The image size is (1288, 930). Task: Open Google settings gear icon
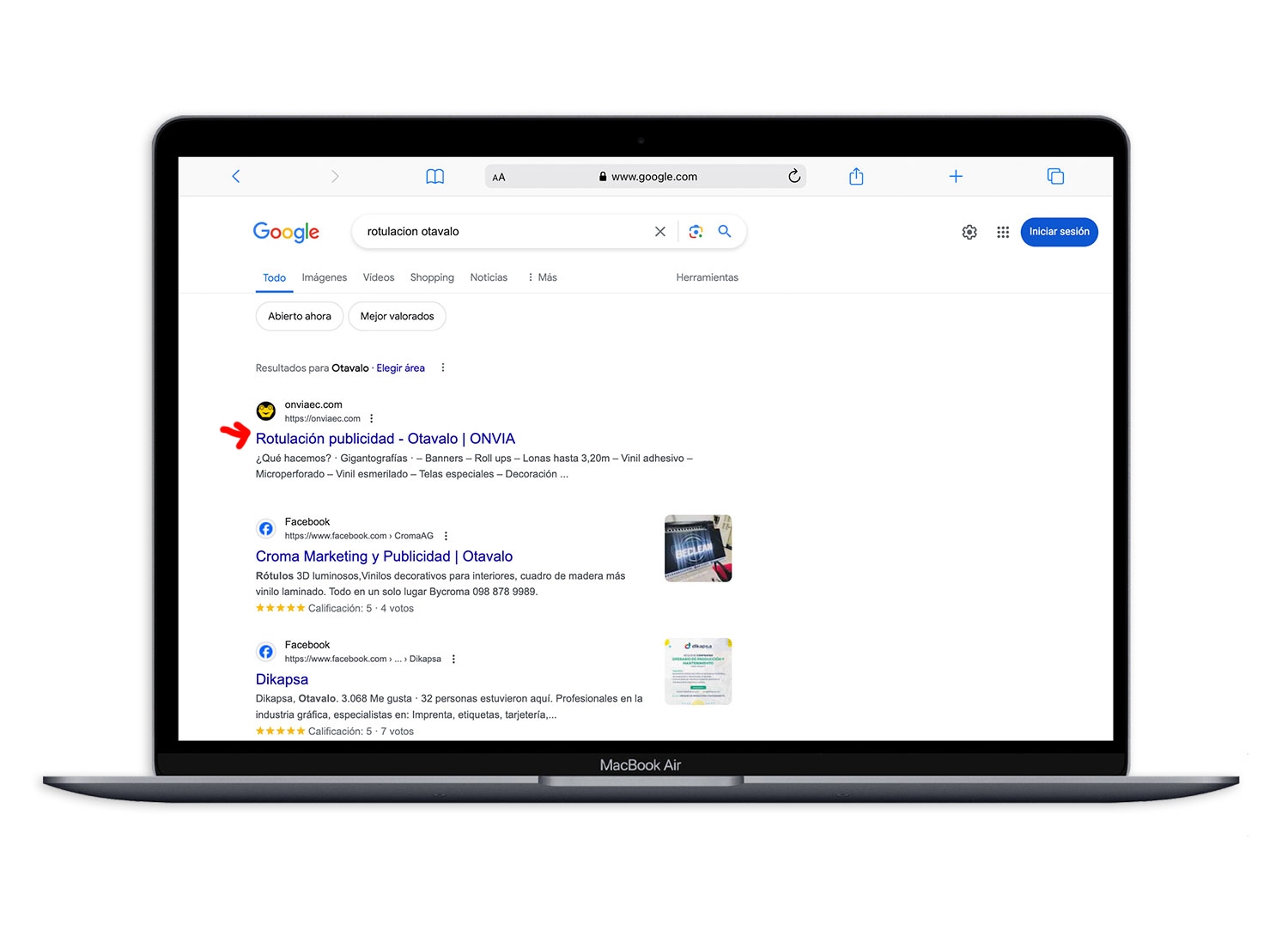(x=969, y=232)
